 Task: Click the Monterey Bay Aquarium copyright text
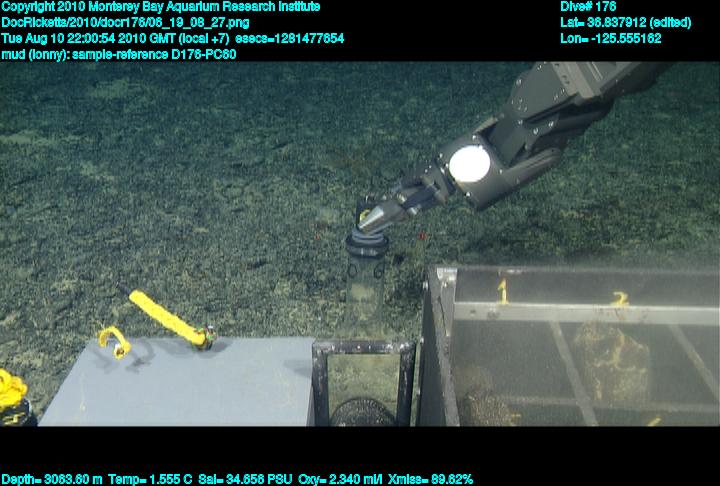tap(160, 7)
